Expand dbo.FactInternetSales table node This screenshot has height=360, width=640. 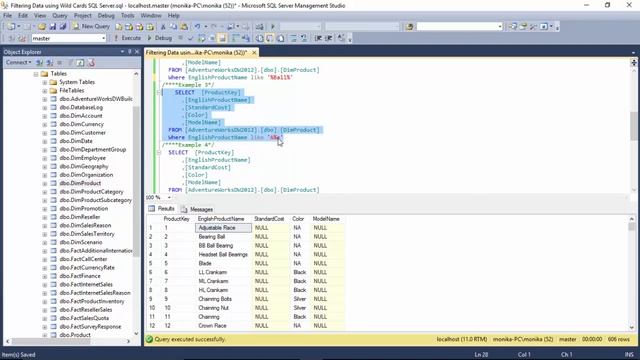(44, 284)
